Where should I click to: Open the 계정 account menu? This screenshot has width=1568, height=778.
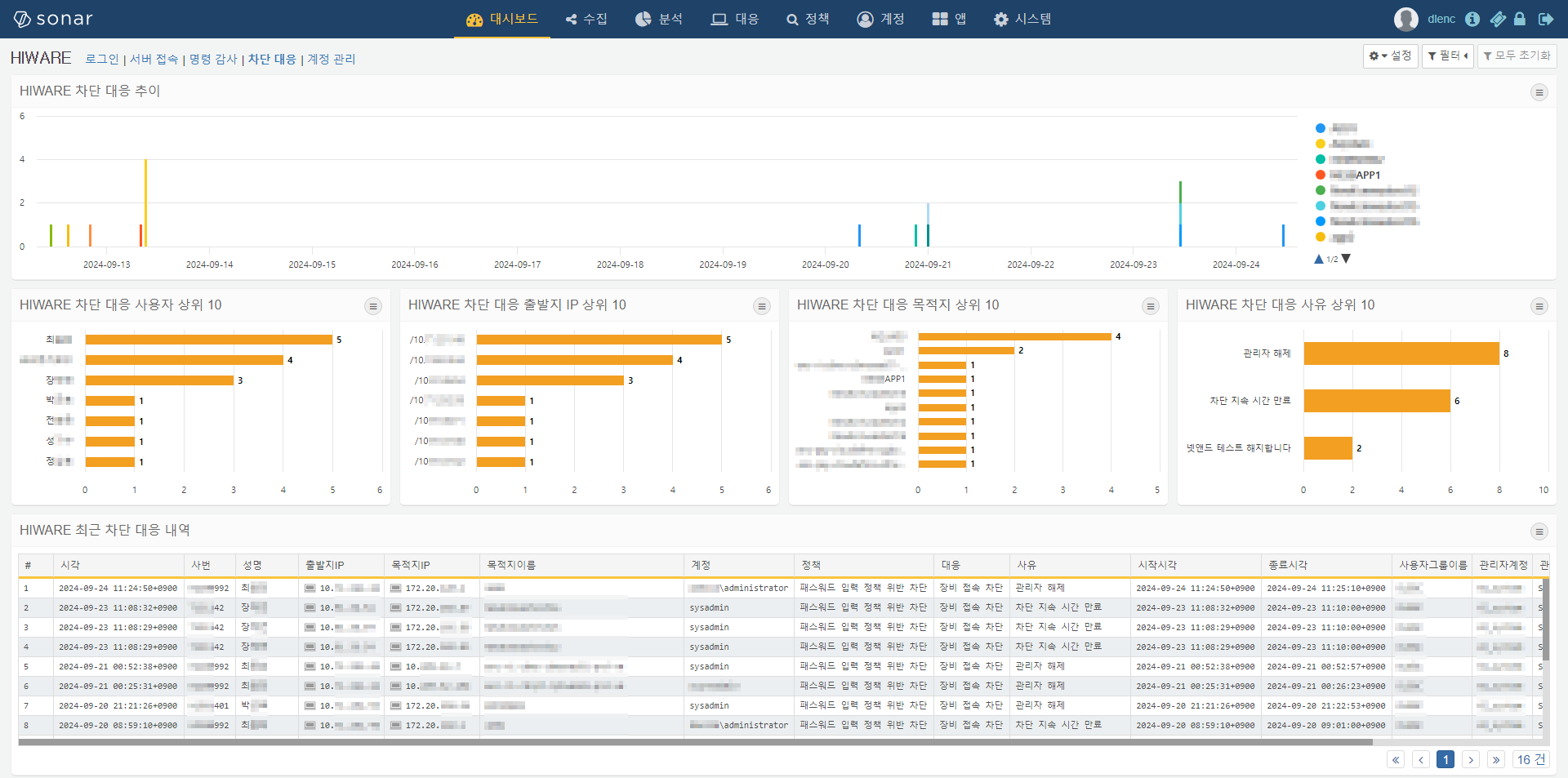pyautogui.click(x=880, y=19)
